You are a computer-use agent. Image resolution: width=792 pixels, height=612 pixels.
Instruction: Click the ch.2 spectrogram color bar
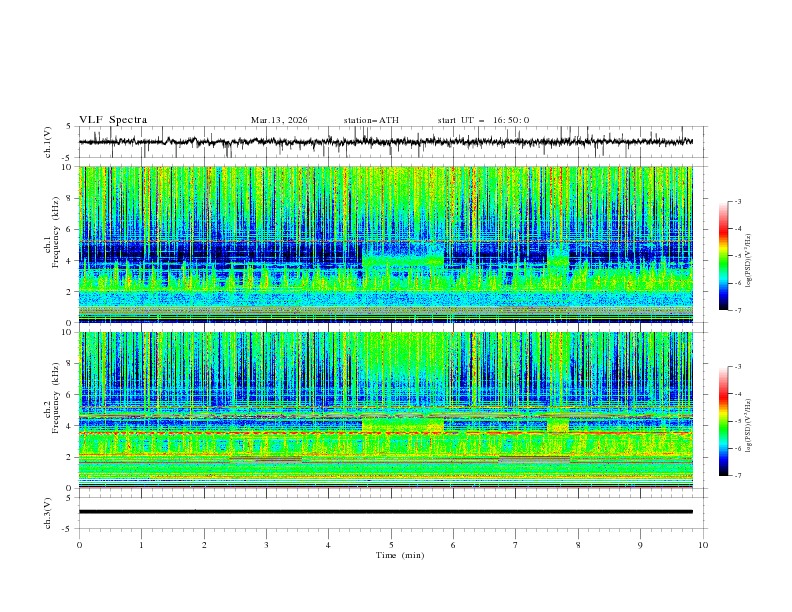[x=723, y=421]
